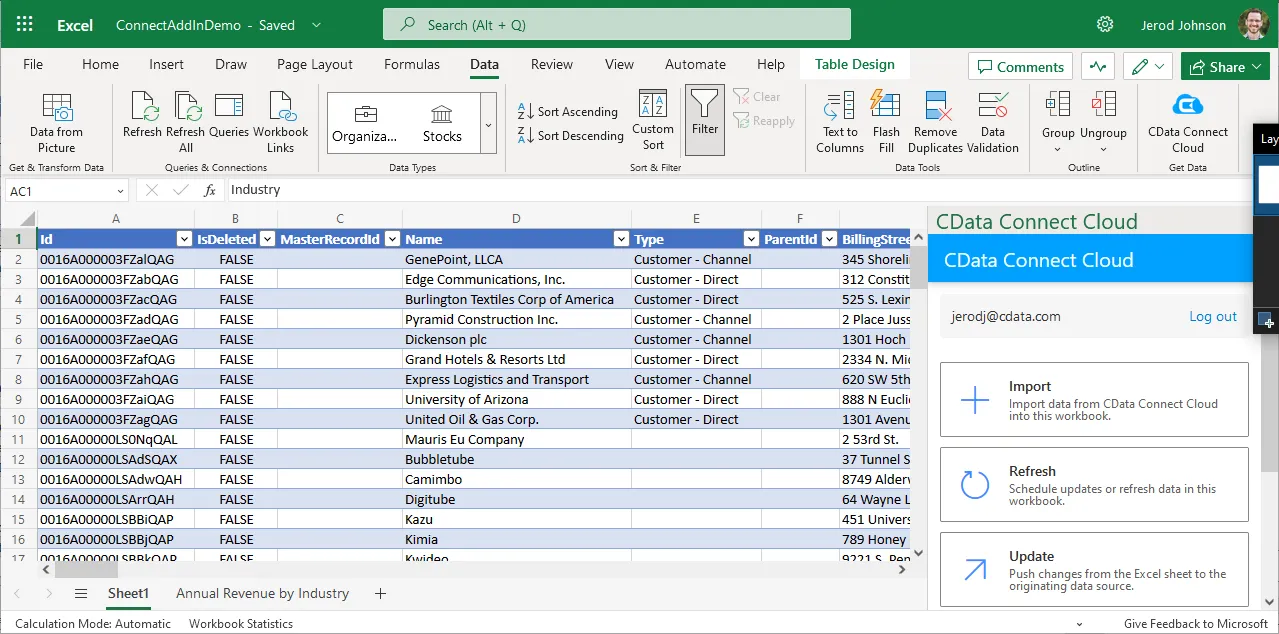Select the Text to Columns tool
1279x634 pixels.
tap(839, 119)
